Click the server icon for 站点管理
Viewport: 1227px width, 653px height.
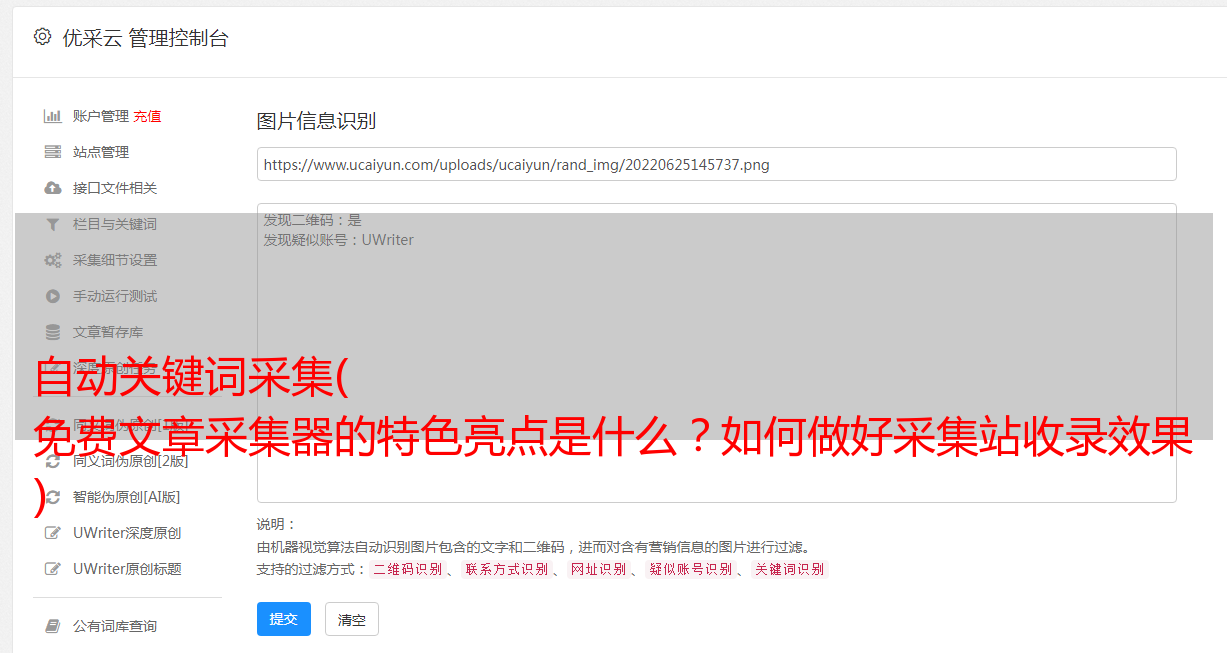53,152
